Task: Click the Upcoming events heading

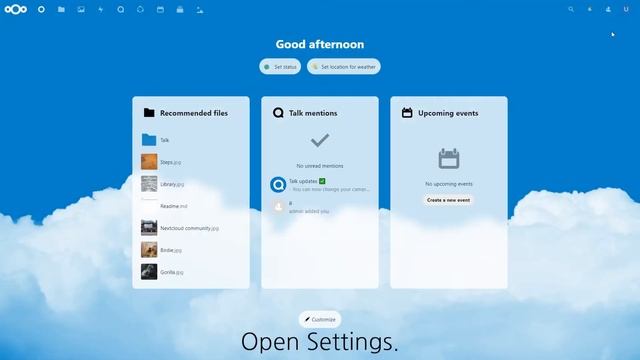Action: click(448, 113)
